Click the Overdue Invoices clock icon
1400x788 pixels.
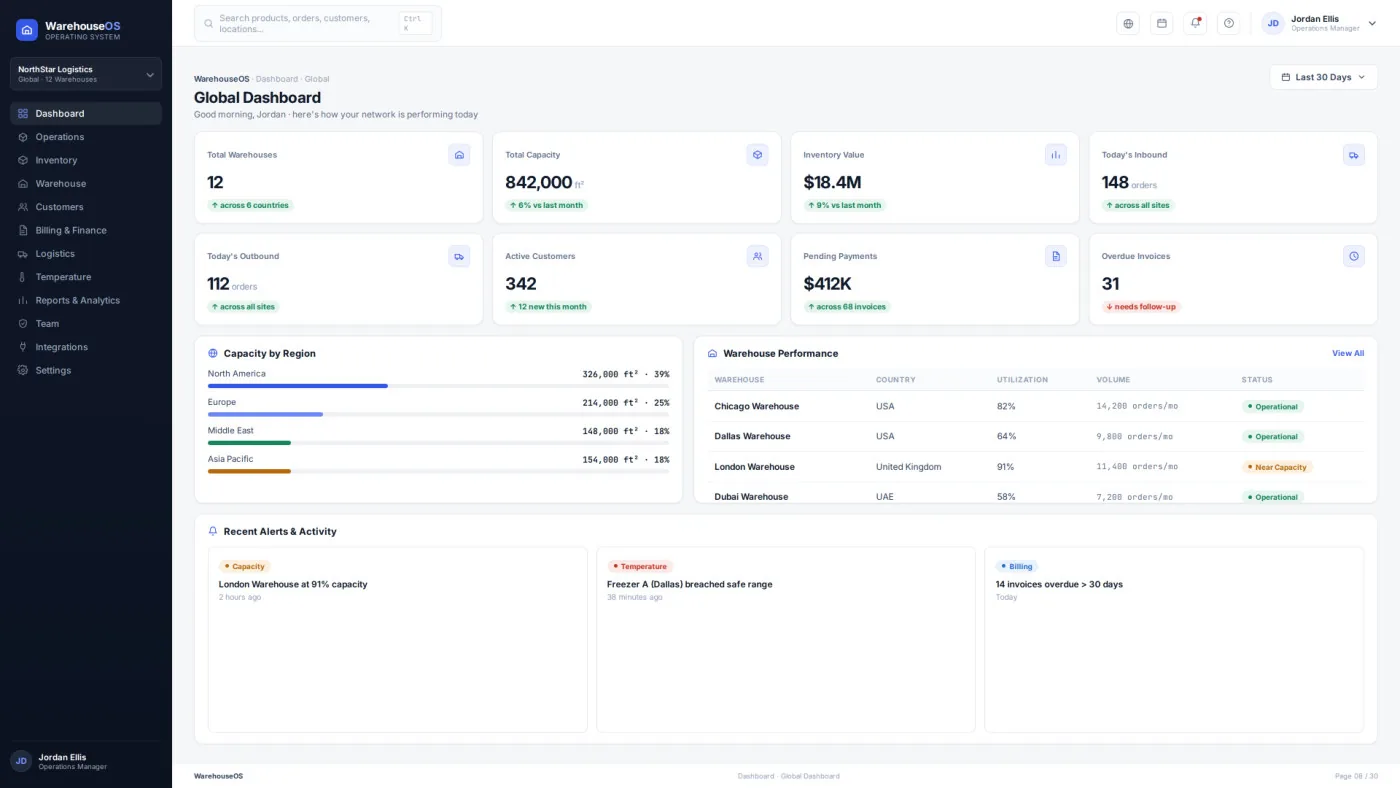click(x=1354, y=256)
